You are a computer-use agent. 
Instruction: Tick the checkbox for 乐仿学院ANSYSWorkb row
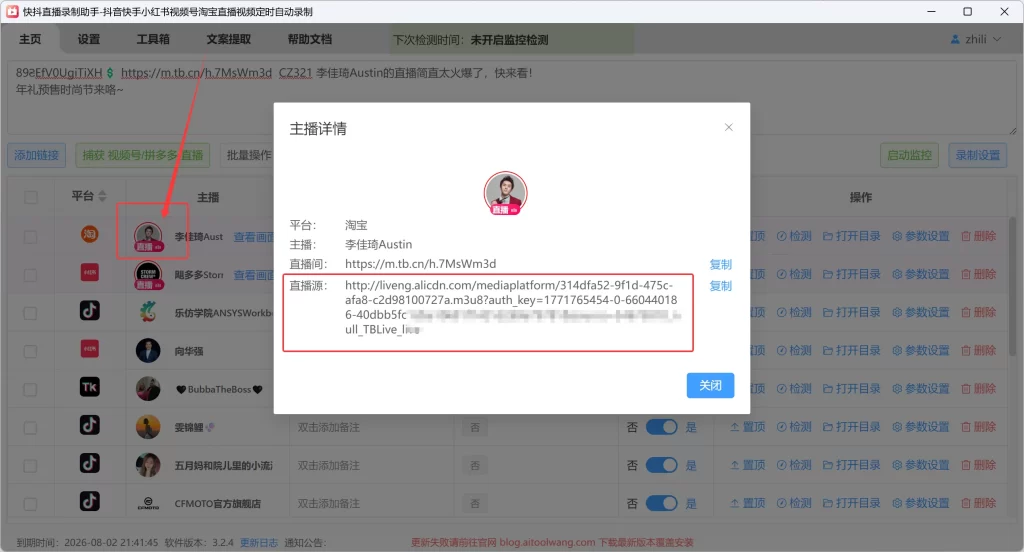[31, 313]
